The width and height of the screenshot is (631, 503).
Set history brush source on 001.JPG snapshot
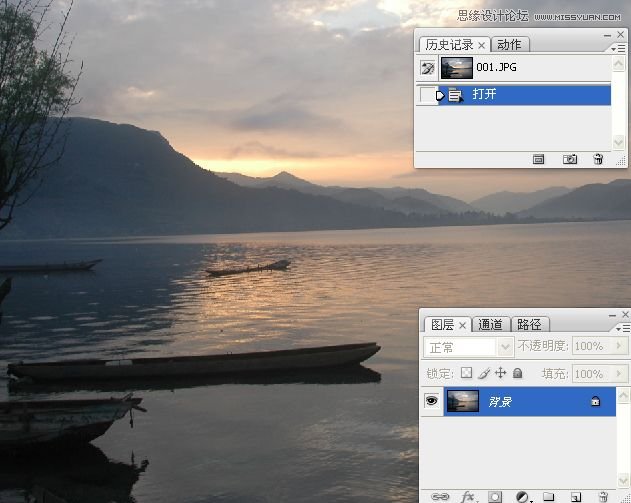427,68
